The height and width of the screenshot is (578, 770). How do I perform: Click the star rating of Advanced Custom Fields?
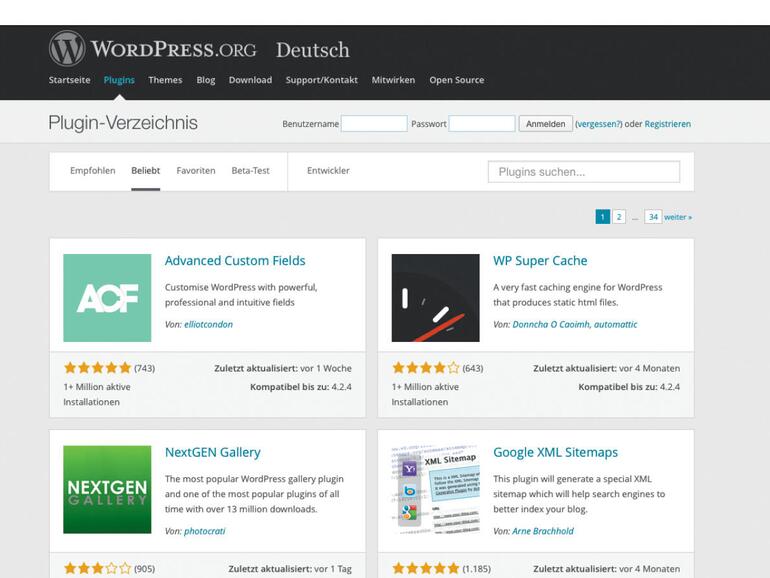(98, 368)
